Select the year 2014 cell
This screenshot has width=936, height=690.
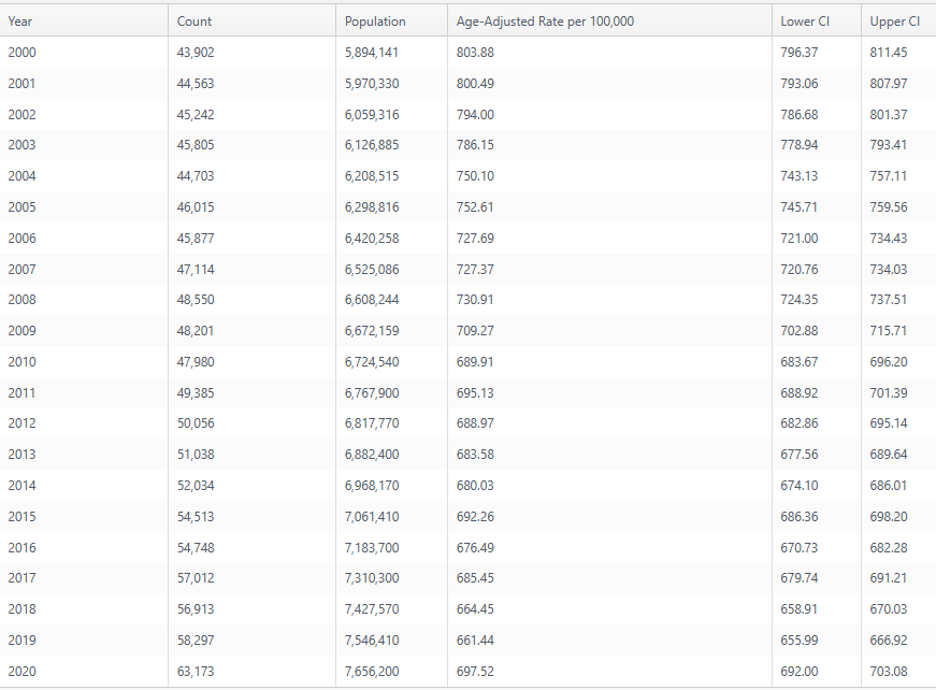pos(22,485)
